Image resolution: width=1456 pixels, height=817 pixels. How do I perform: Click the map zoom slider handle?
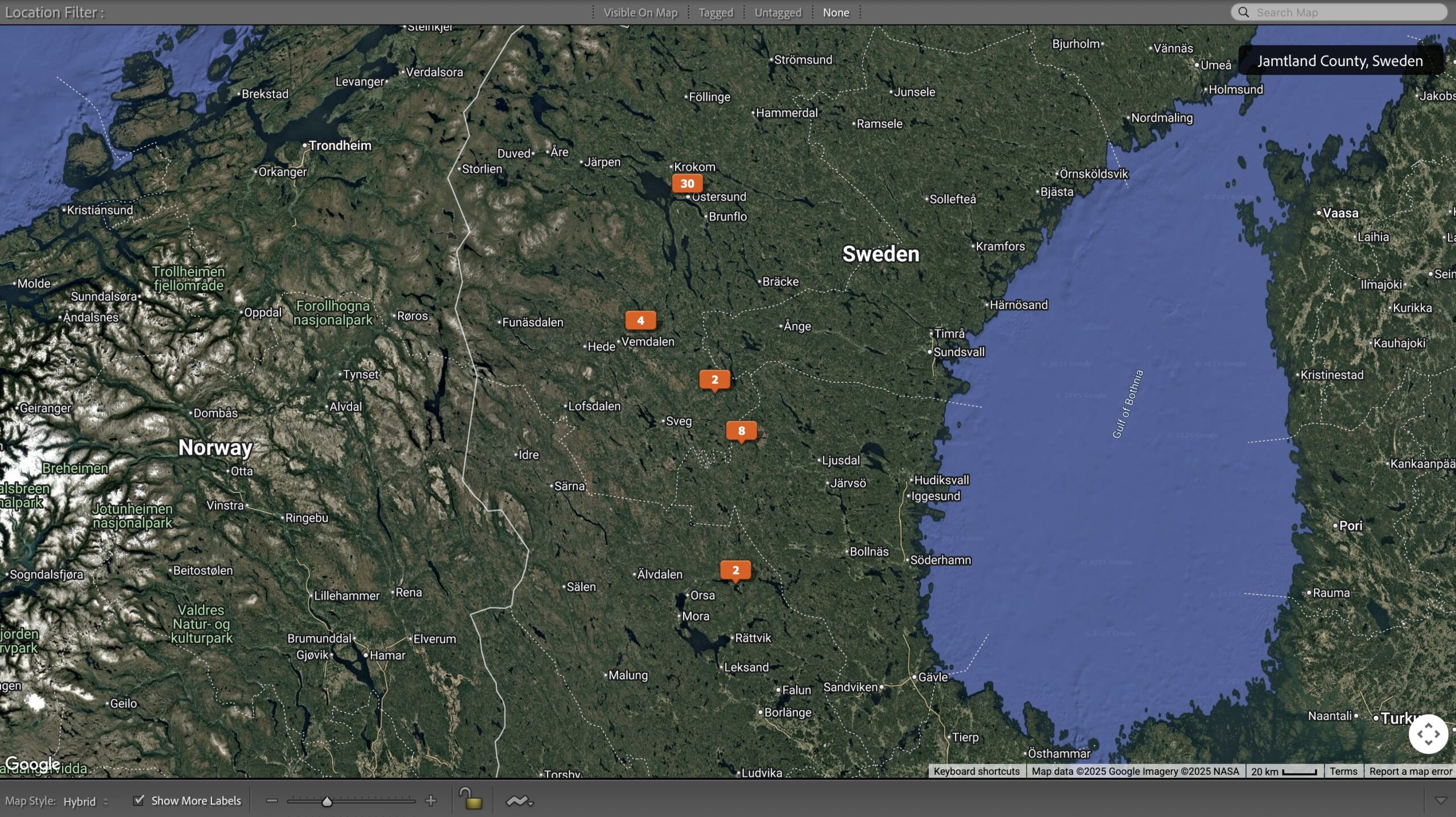pos(326,802)
